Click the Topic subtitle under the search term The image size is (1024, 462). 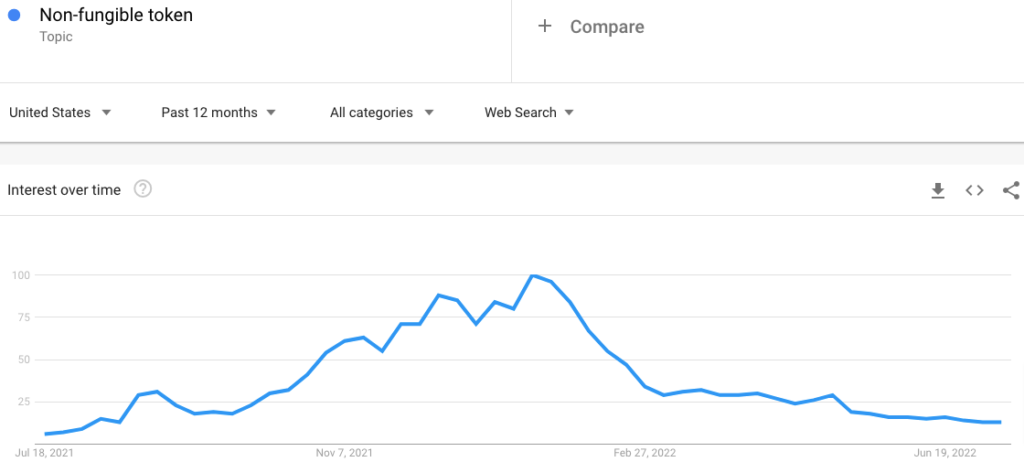click(x=56, y=37)
